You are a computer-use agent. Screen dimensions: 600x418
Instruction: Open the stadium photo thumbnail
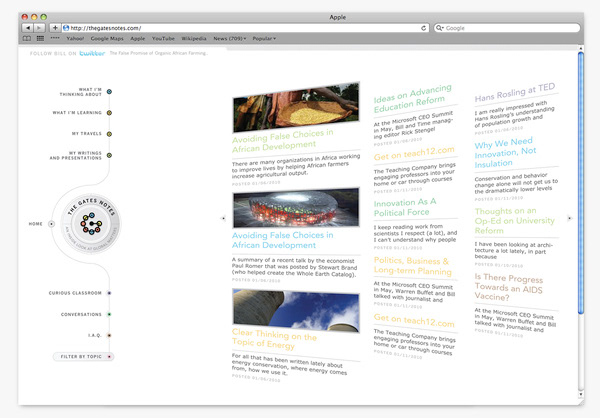click(296, 209)
